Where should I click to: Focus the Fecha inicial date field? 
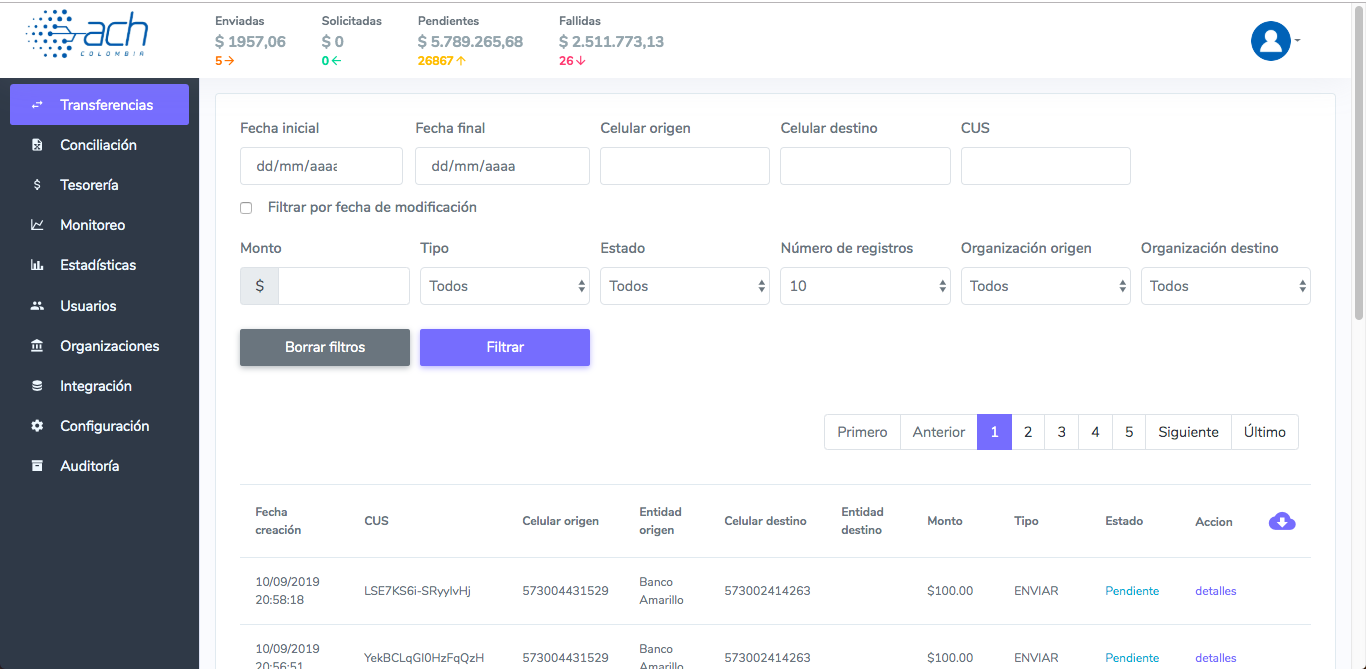coord(321,166)
